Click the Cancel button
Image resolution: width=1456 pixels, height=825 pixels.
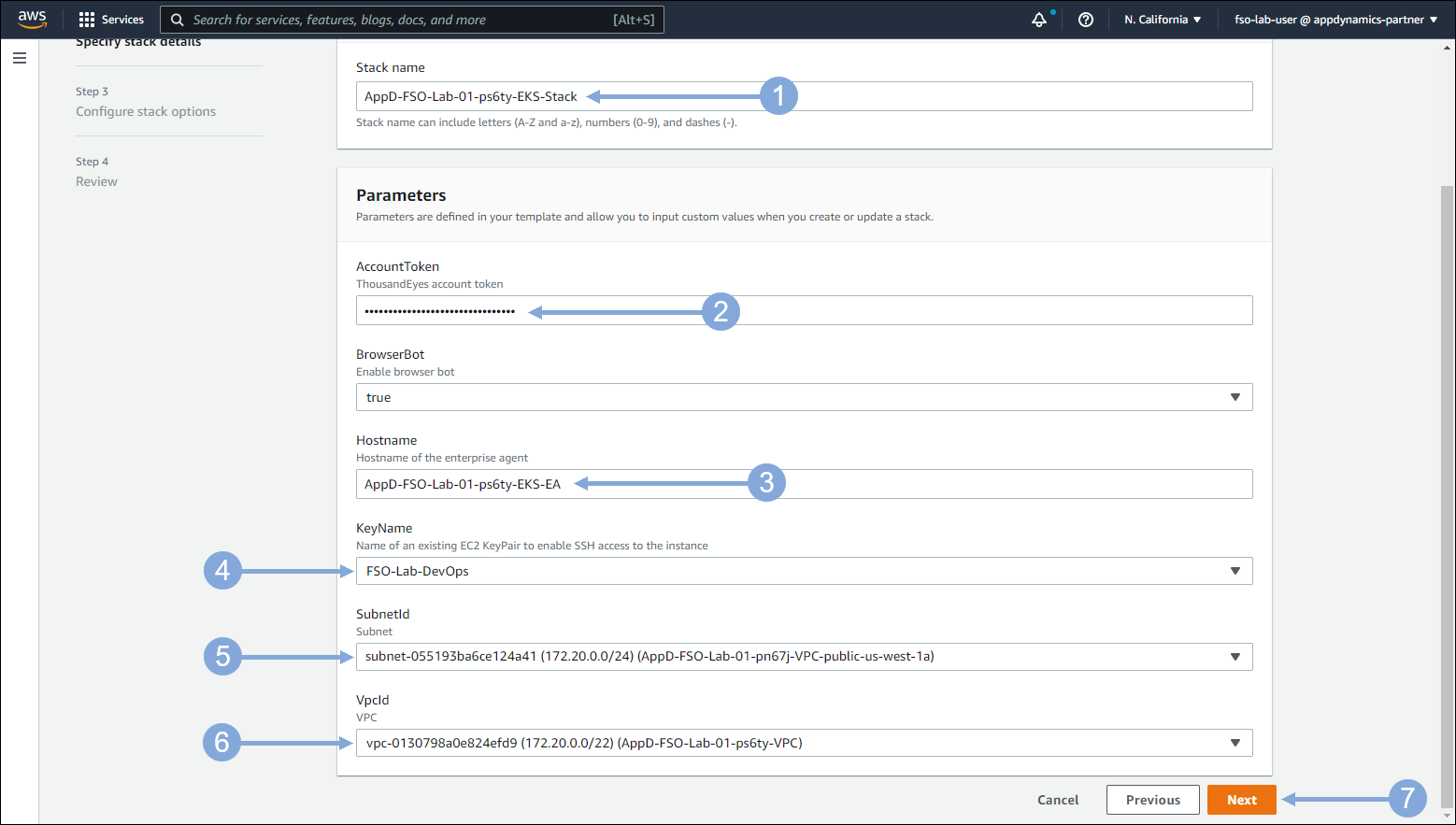(1058, 800)
